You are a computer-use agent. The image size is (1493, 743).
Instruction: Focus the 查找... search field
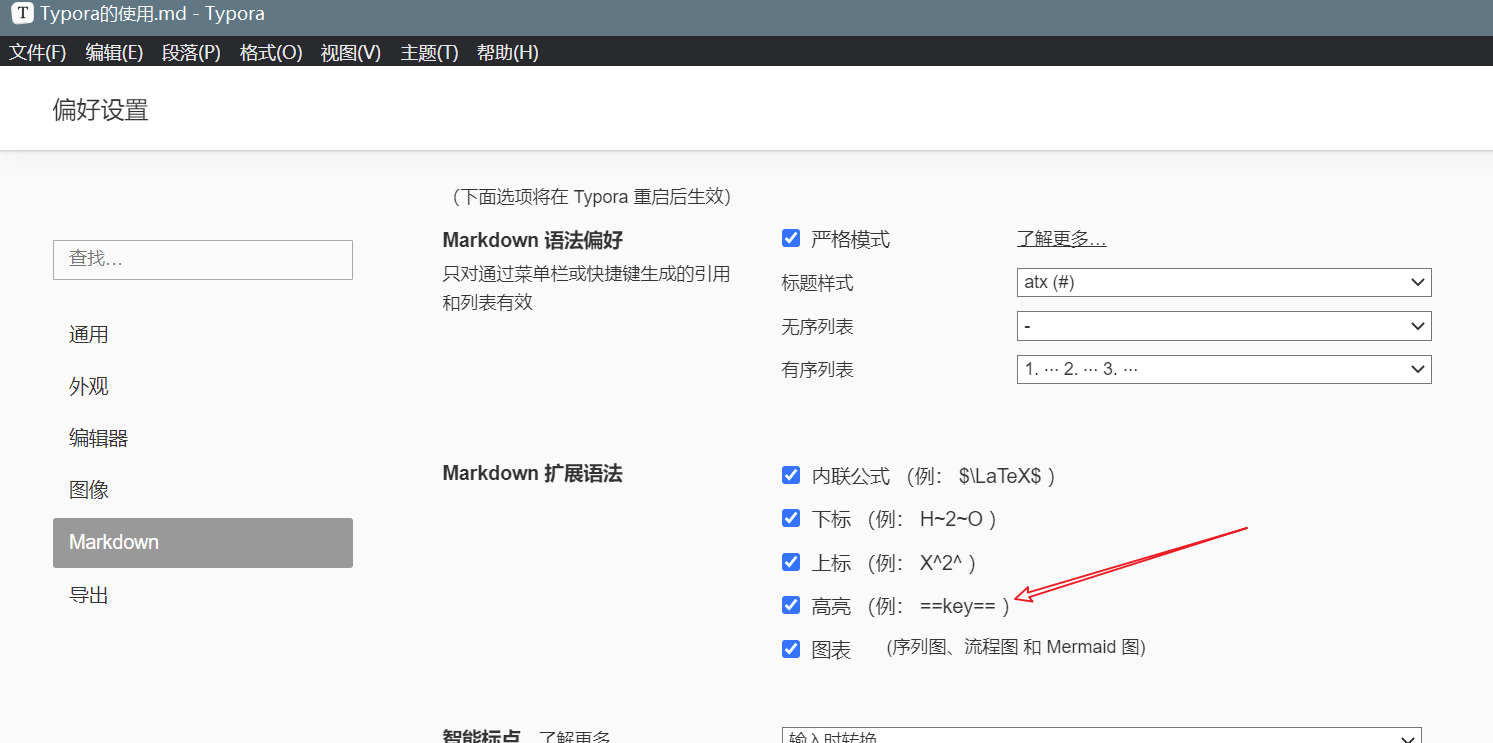pos(203,260)
